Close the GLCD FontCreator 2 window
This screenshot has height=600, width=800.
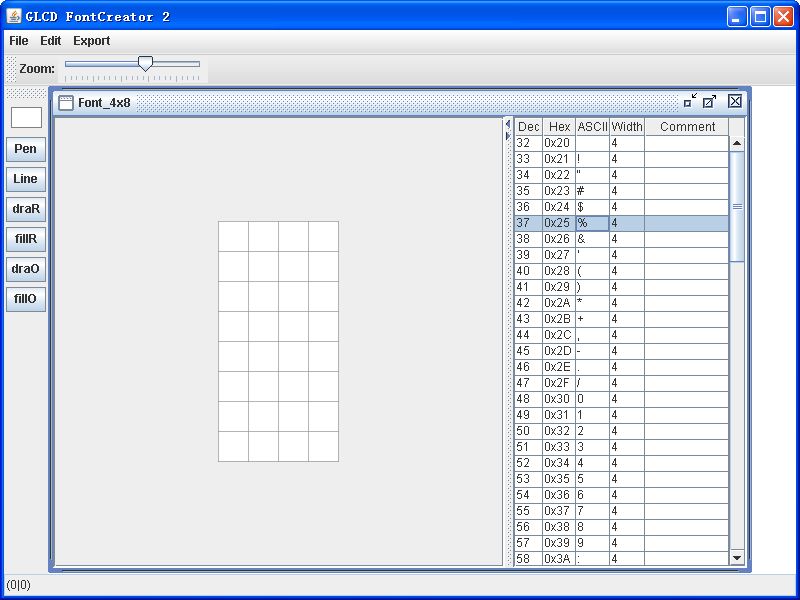[783, 17]
